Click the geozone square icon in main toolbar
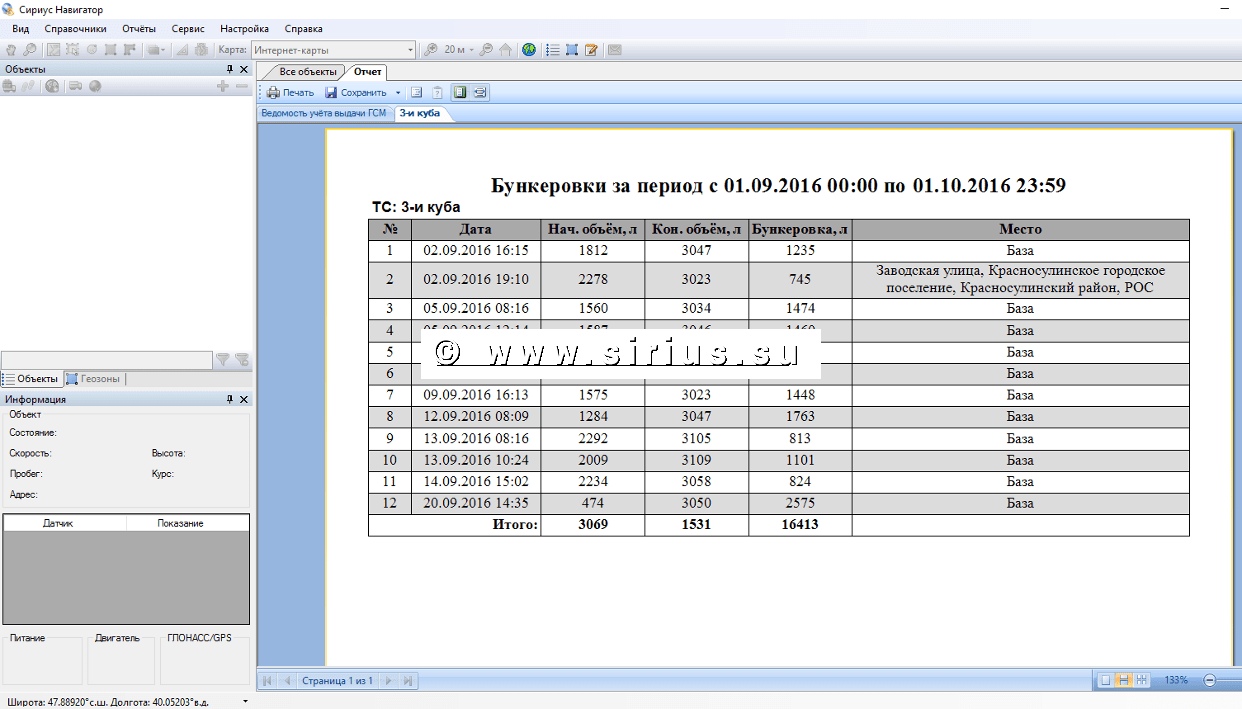1242x709 pixels. pyautogui.click(x=571, y=50)
